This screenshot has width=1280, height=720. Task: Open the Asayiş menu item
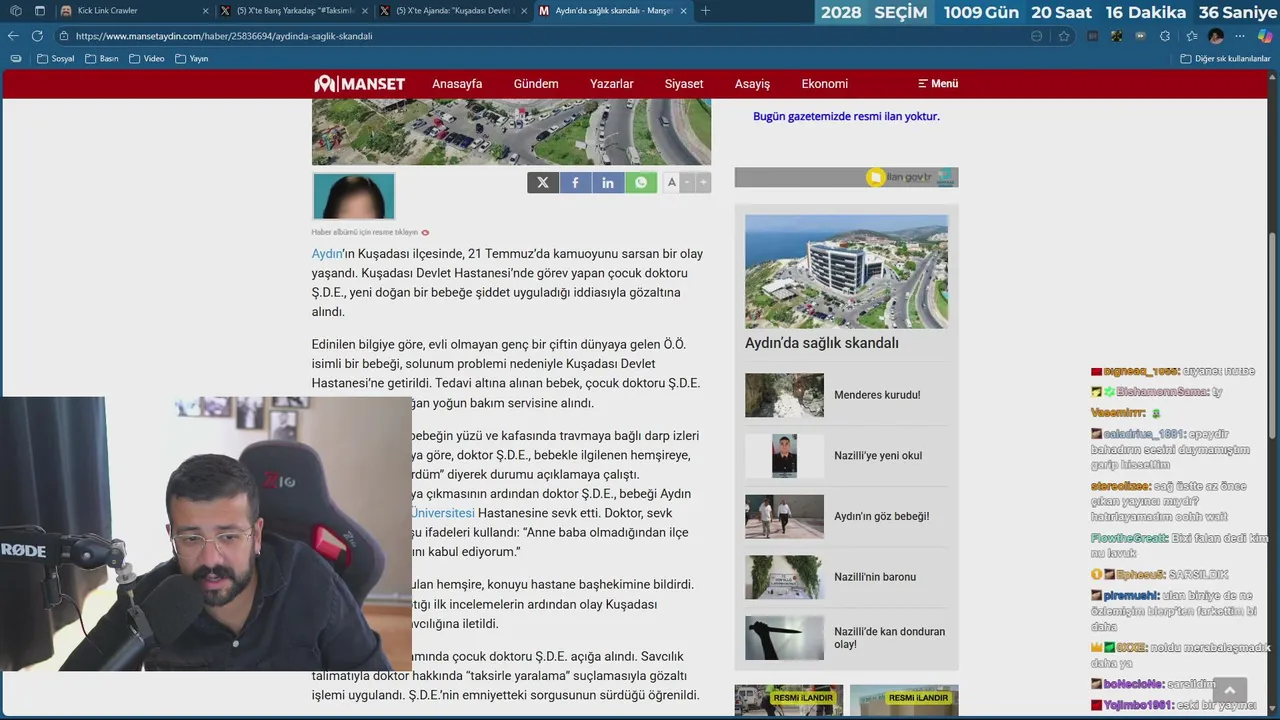[752, 84]
